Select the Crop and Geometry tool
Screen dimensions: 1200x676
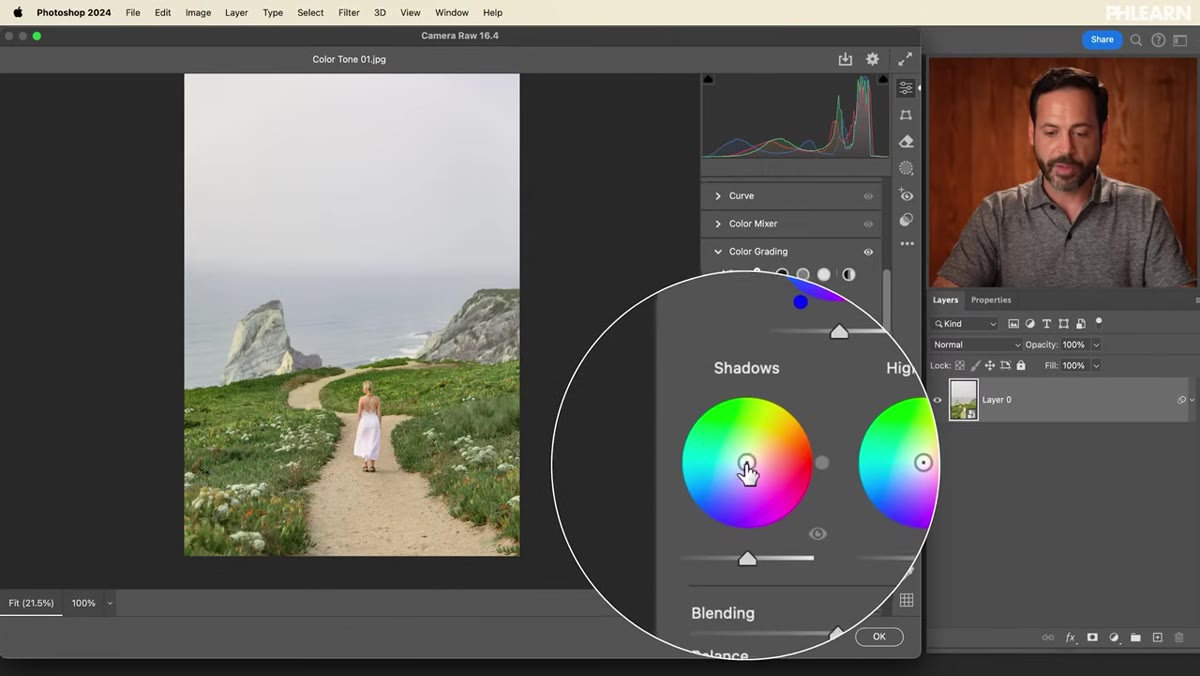(906, 115)
